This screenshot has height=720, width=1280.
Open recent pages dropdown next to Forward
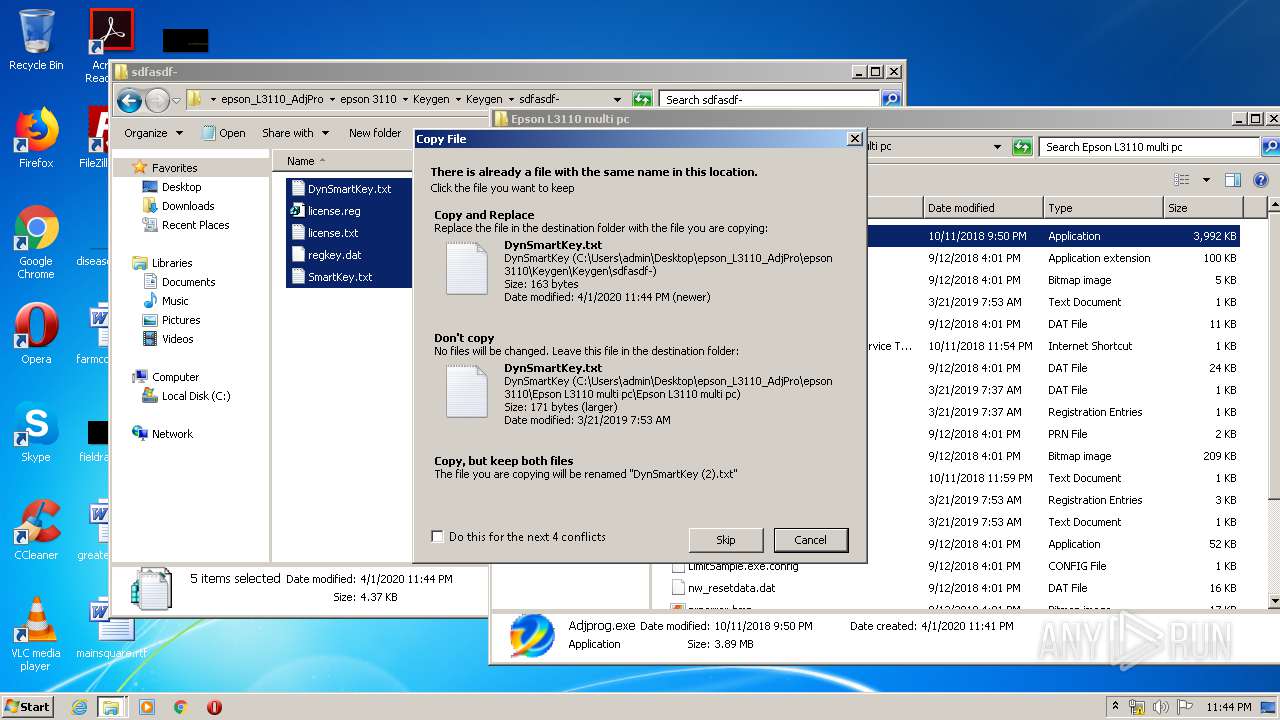pyautogui.click(x=176, y=100)
